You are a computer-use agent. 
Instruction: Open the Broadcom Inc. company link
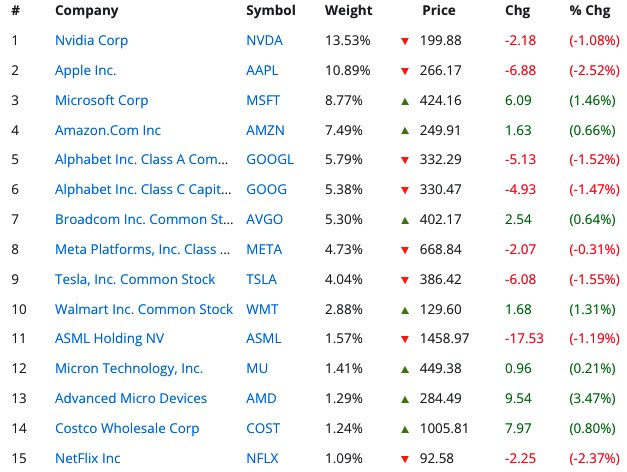point(145,220)
